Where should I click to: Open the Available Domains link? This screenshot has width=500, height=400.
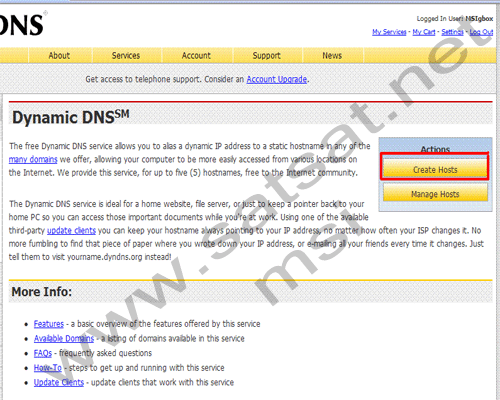64,339
